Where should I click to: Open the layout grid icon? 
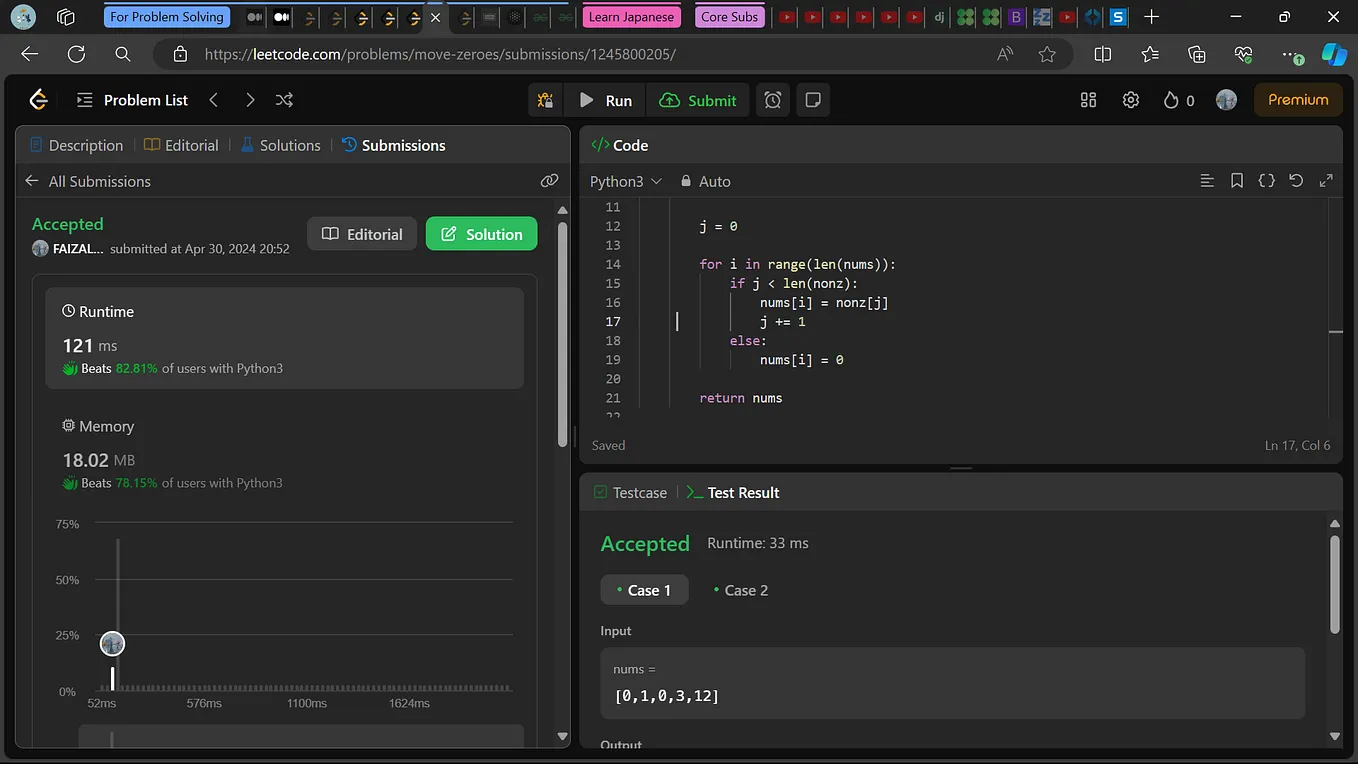(x=1089, y=100)
